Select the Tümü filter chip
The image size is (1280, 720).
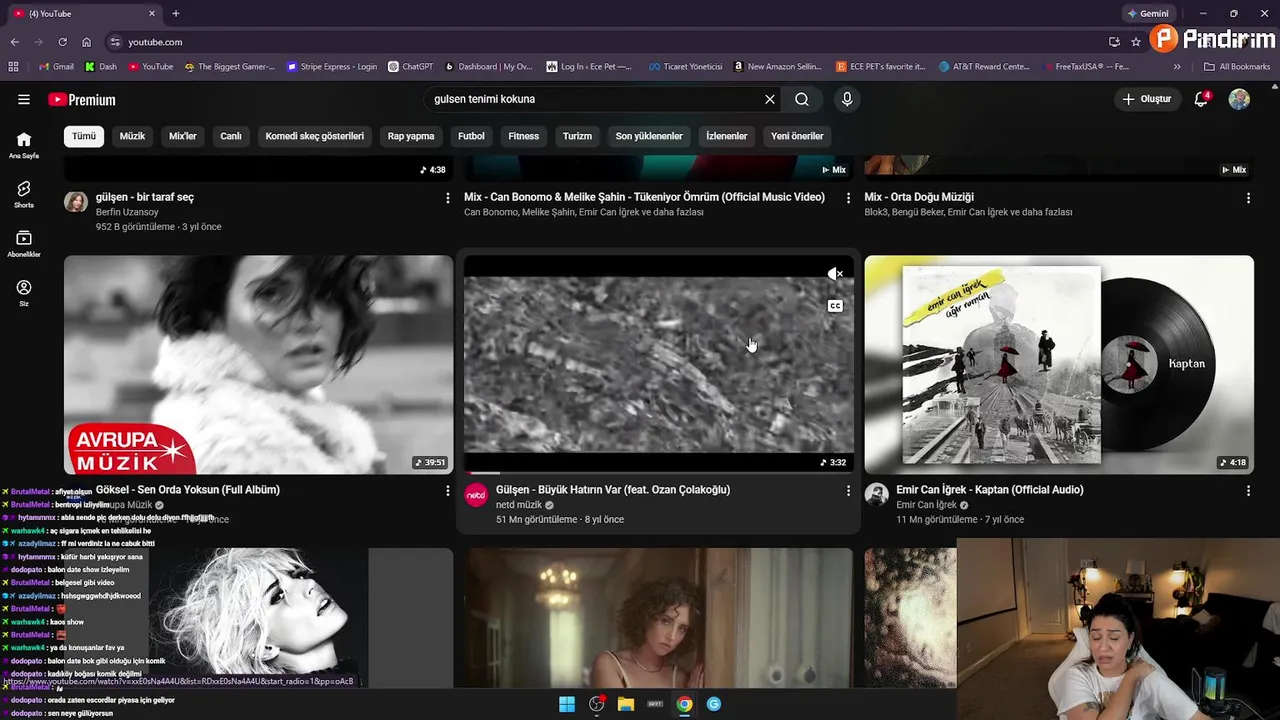[84, 136]
